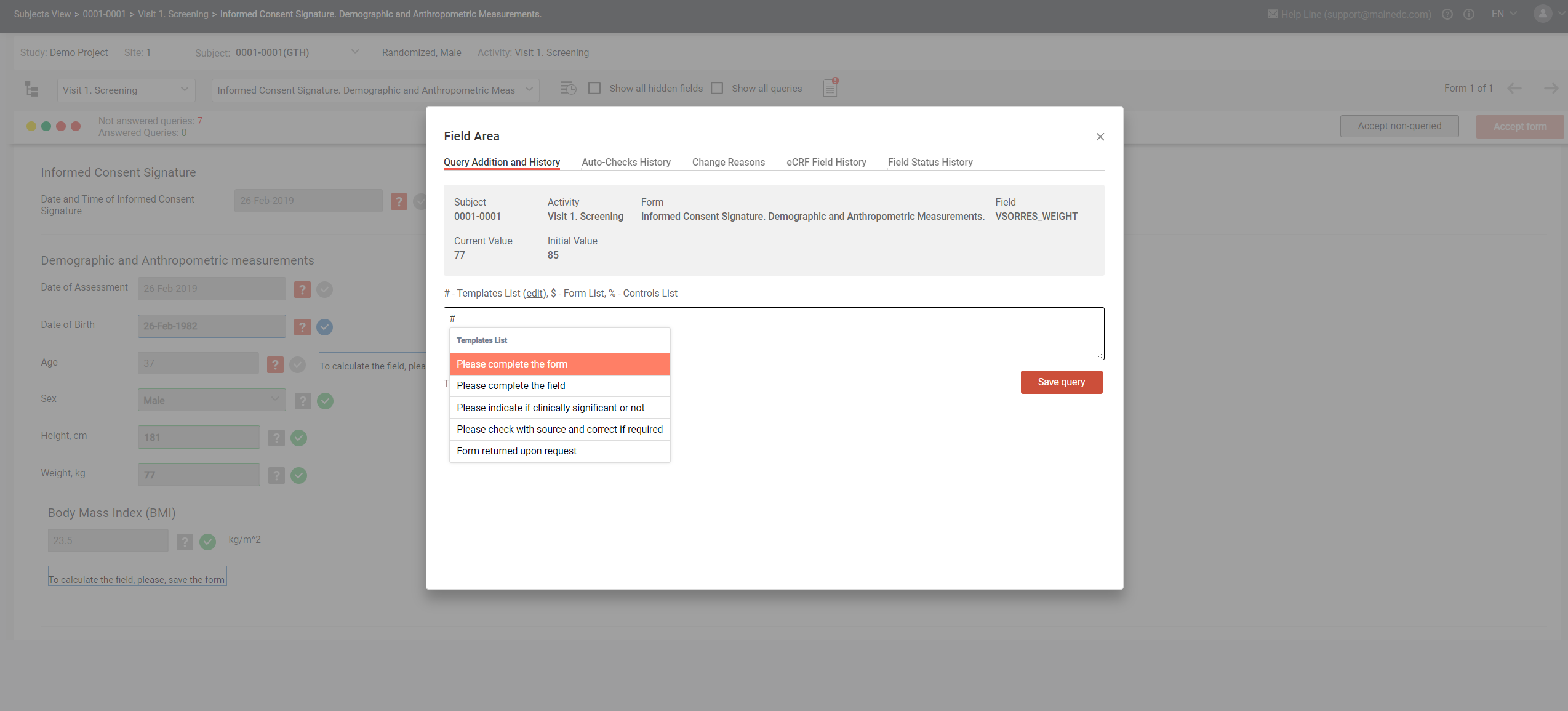This screenshot has height=711, width=1568.
Task: Switch to eCRF Field History tab
Action: coord(826,163)
